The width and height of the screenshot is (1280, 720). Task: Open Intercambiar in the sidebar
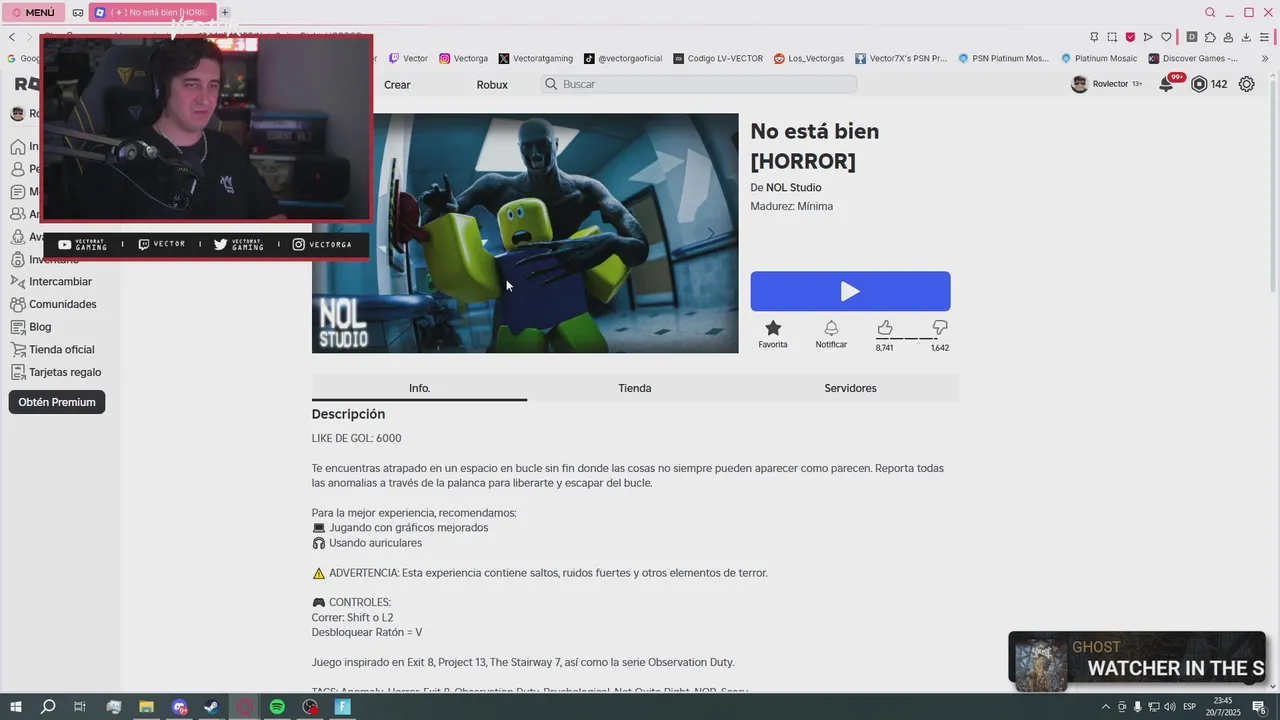60,282
